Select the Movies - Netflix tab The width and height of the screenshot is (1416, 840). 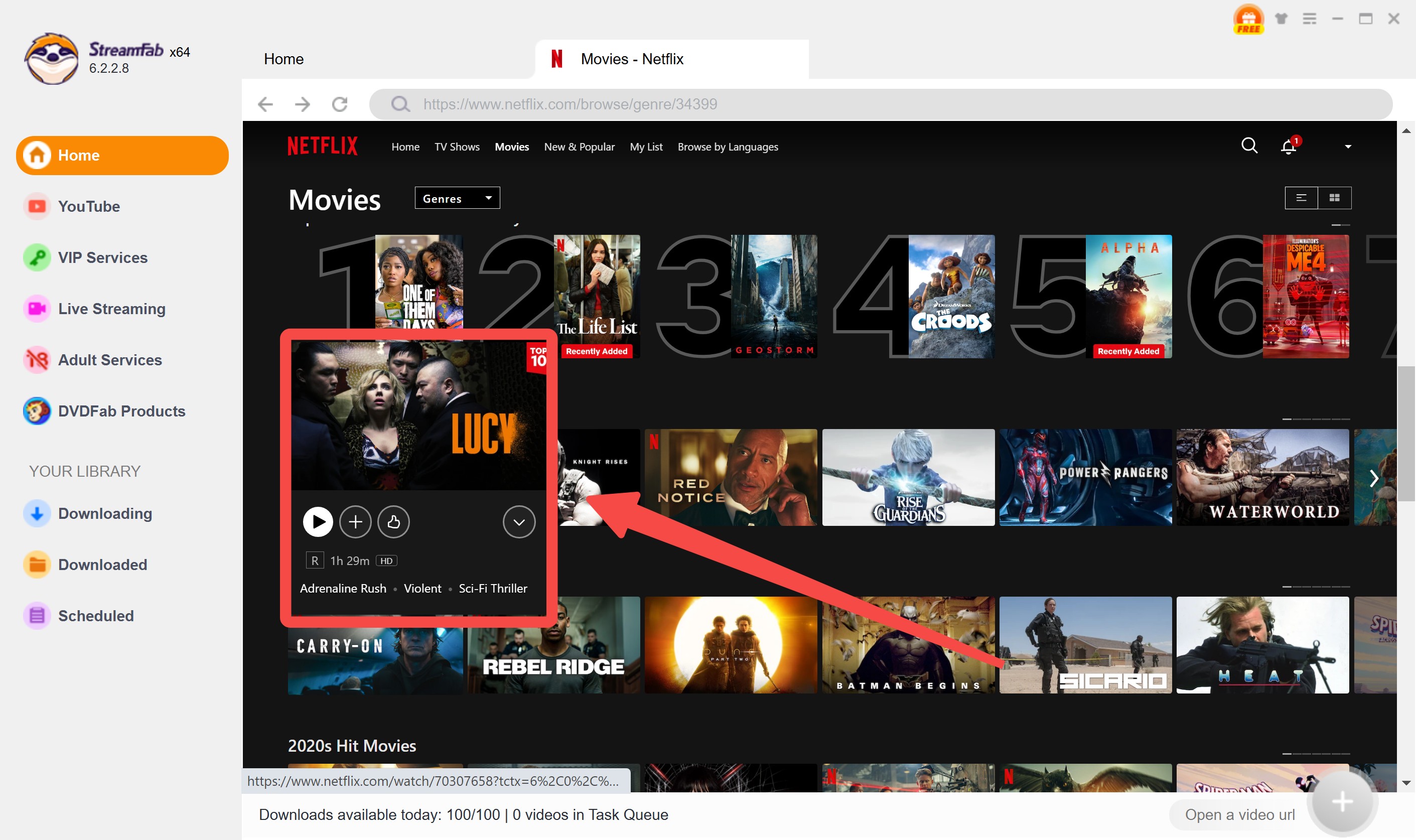click(672, 59)
